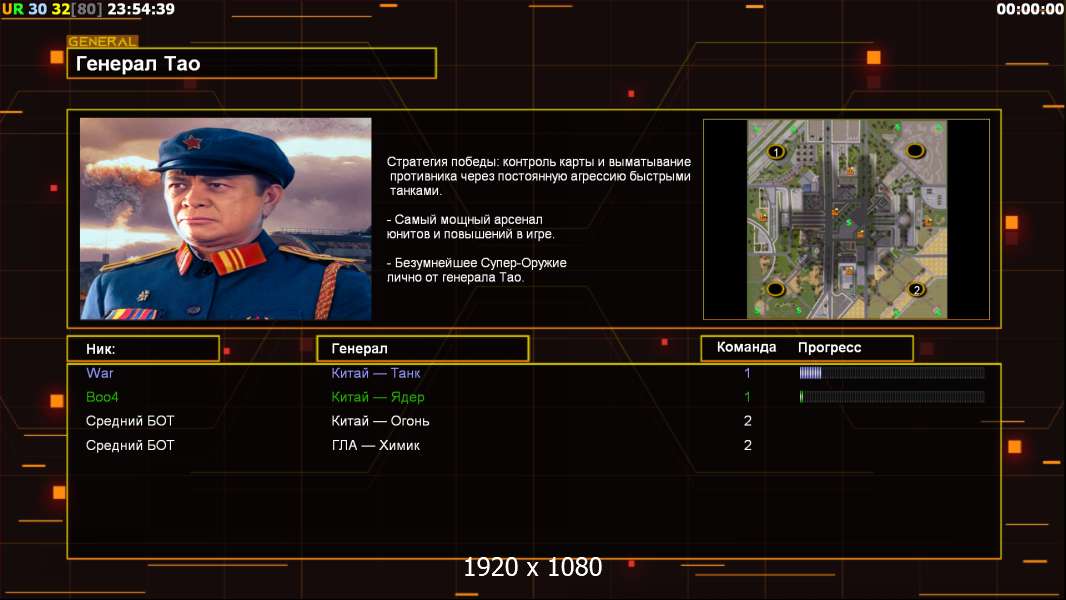The height and width of the screenshot is (600, 1066).
Task: Click the 'Китай — Танк' general entry
Action: (x=375, y=373)
